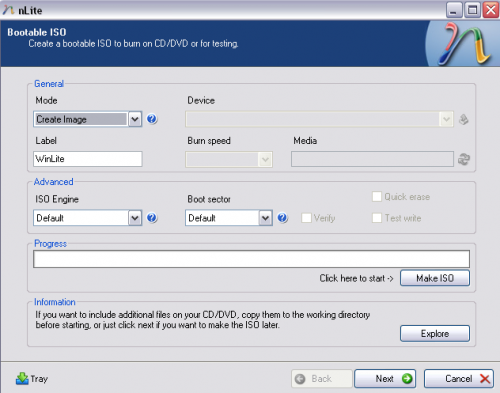The height and width of the screenshot is (393, 500).
Task: Open the Burn speed dropdown
Action: [x=229, y=159]
